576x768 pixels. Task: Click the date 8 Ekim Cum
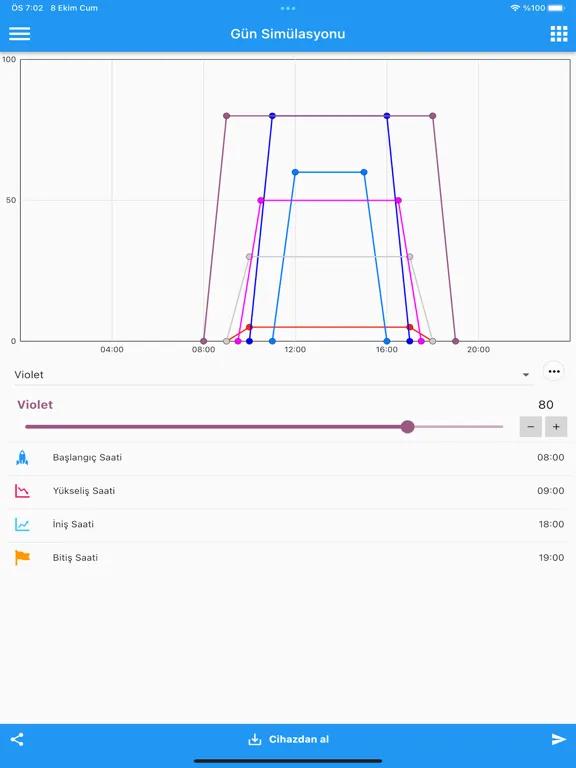[74, 8]
